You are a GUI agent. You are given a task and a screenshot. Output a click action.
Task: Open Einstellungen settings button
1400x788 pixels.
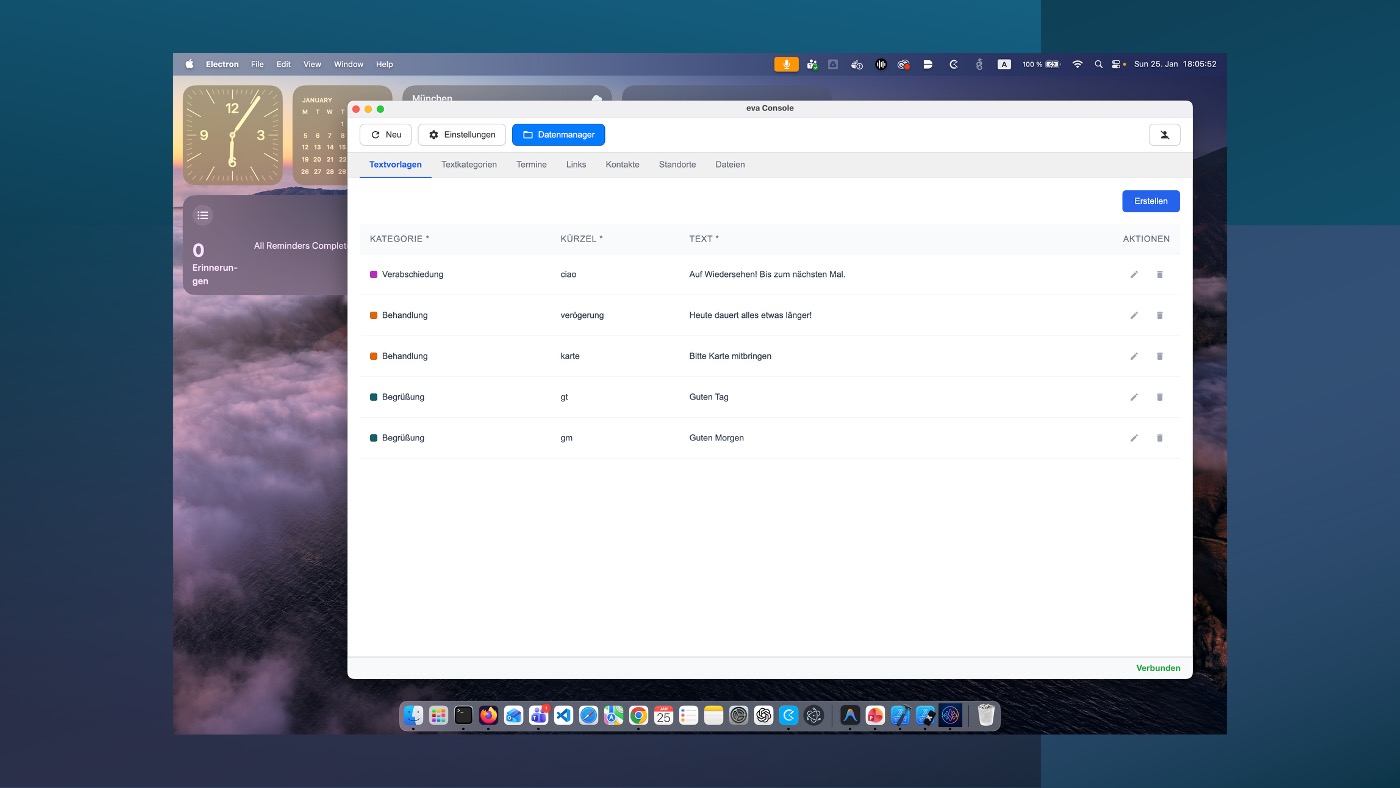point(462,135)
